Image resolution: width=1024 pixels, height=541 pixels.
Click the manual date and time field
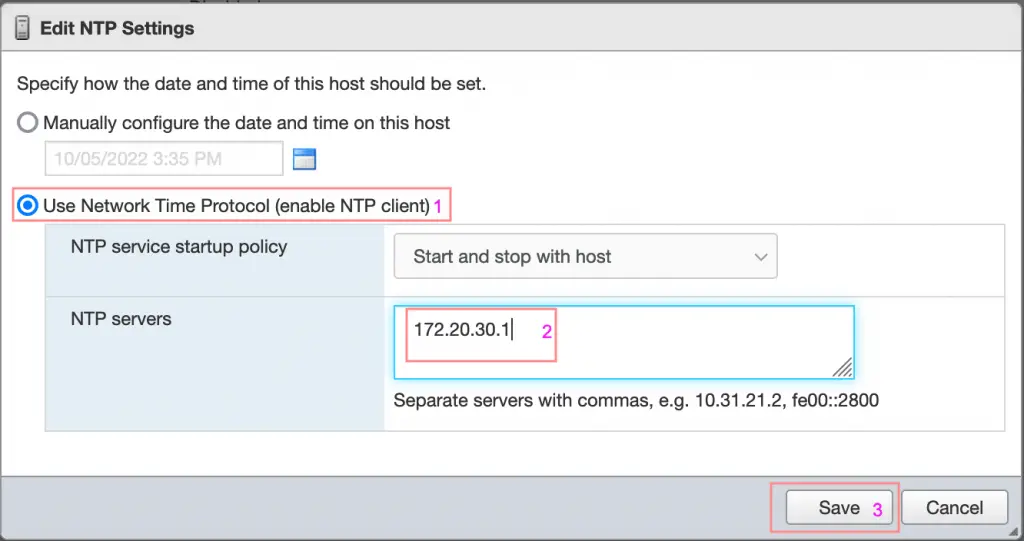pyautogui.click(x=164, y=158)
